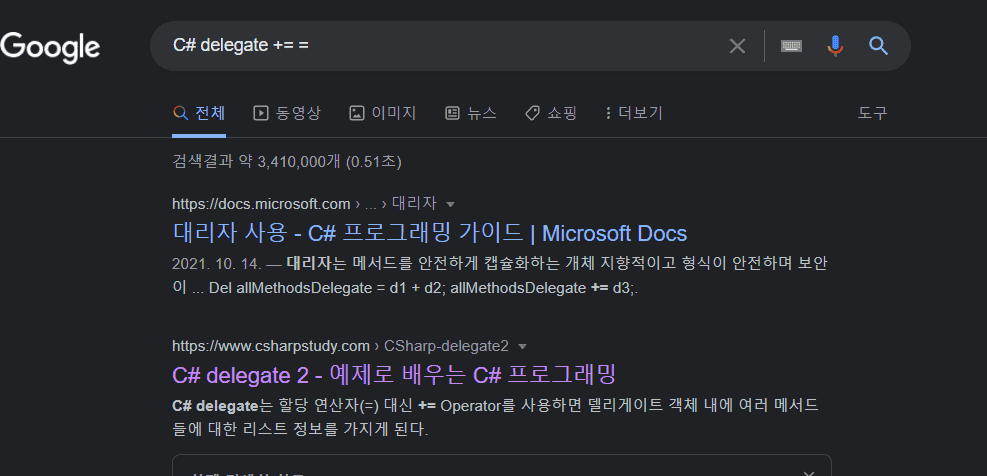Click snippet line 들에 대한 리스트 정보를 가지게 된다
The image size is (987, 476).
300,430
